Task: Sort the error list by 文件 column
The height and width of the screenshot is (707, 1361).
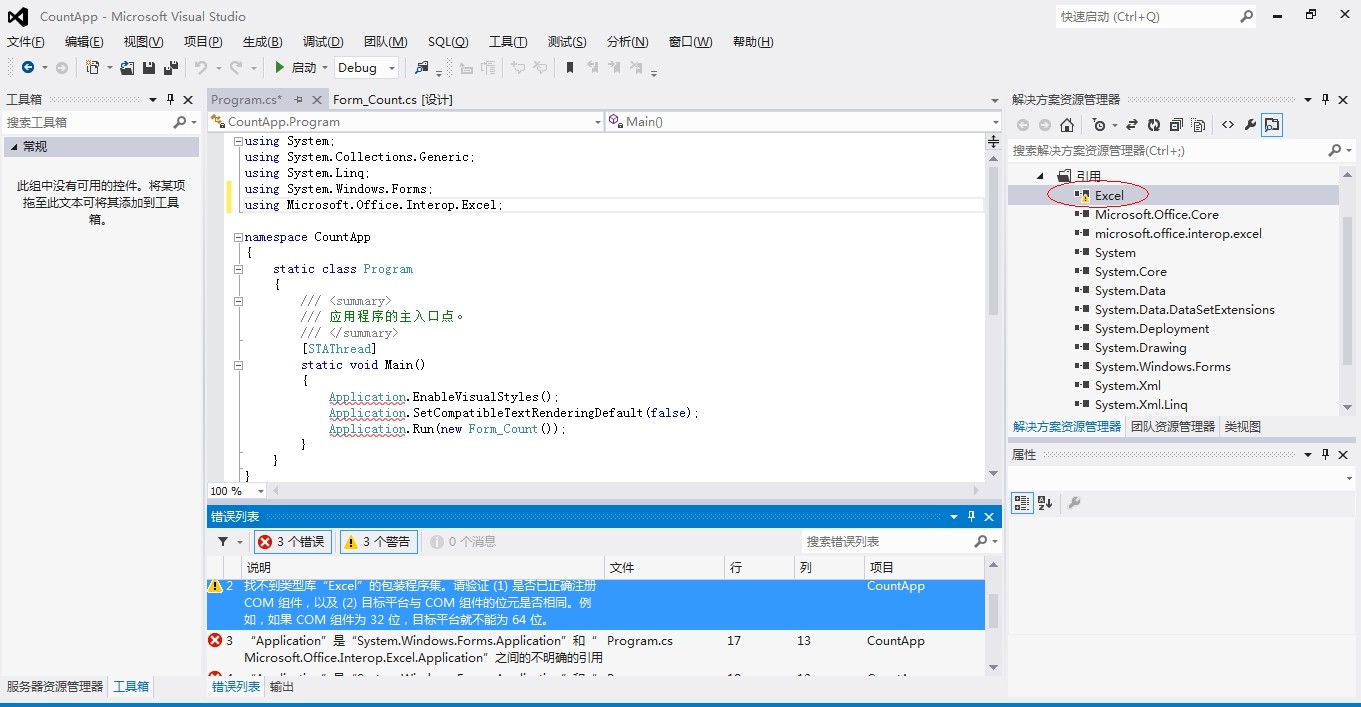Action: [x=664, y=567]
